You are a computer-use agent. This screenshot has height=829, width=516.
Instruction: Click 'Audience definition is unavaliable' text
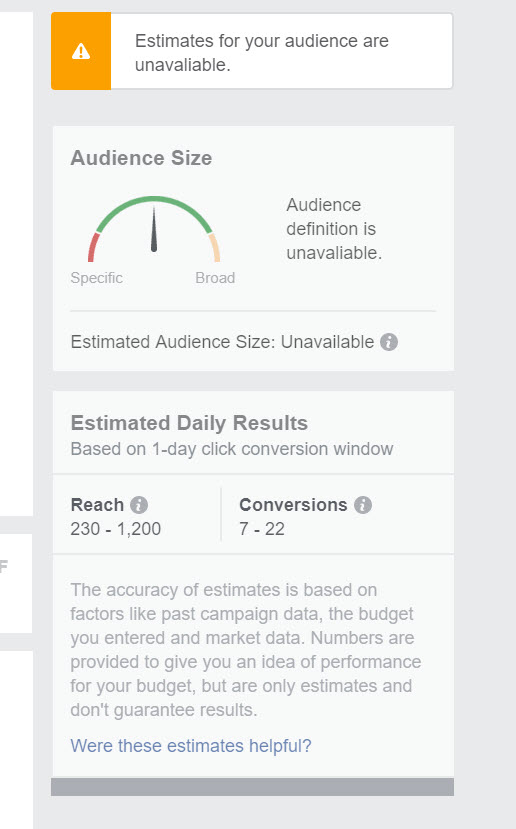click(334, 229)
